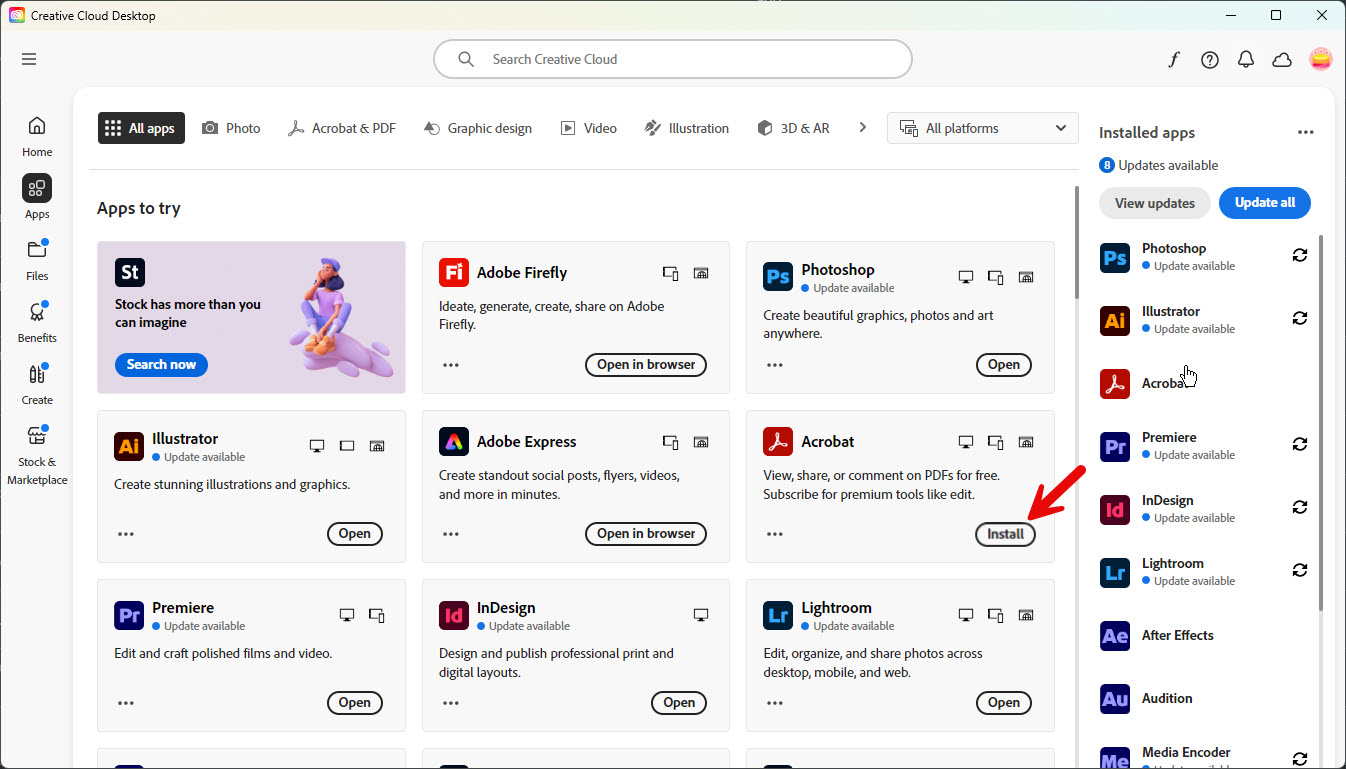Open Photoshop from its card
The image size is (1346, 769).
coord(1004,364)
